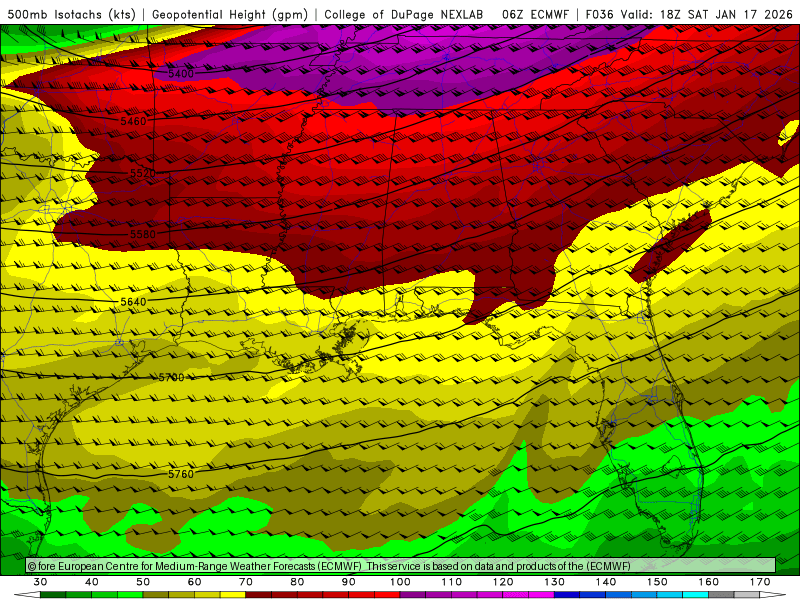Click the 170 value on the color scale
This screenshot has height=600, width=800.
point(760,582)
